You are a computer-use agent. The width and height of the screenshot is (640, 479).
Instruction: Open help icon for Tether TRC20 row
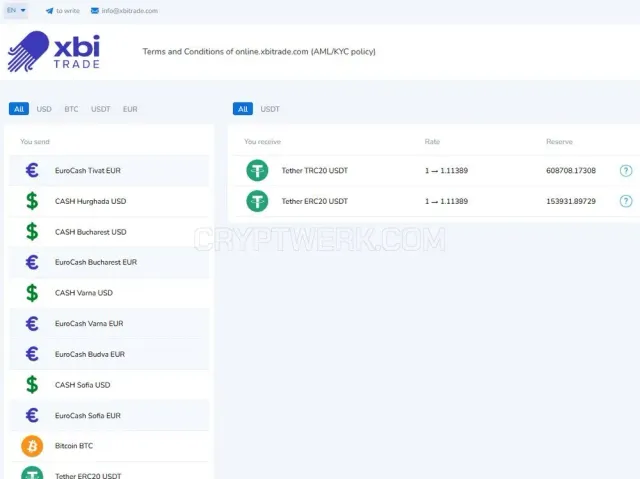pos(626,171)
